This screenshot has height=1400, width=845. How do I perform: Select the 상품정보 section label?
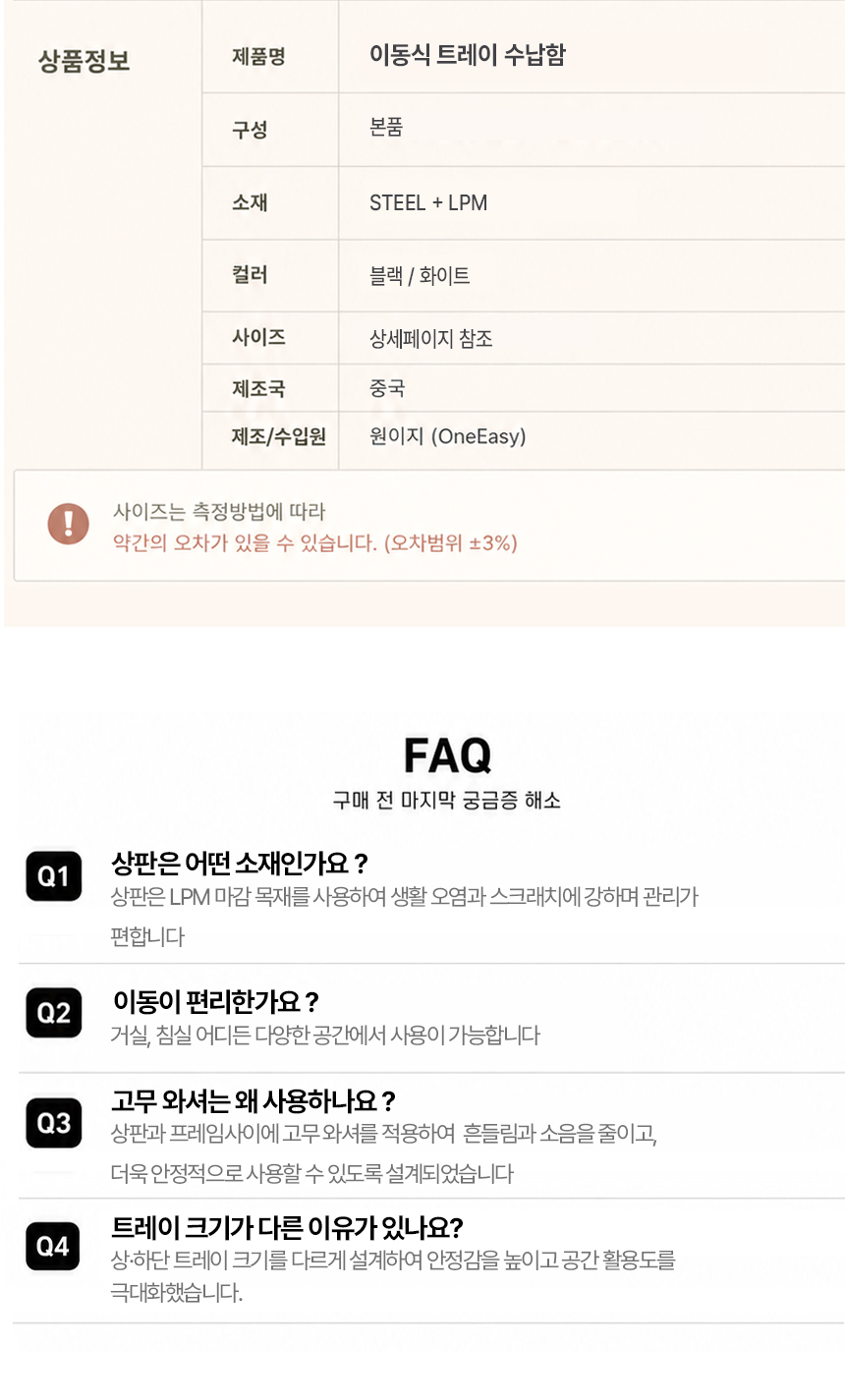click(84, 61)
